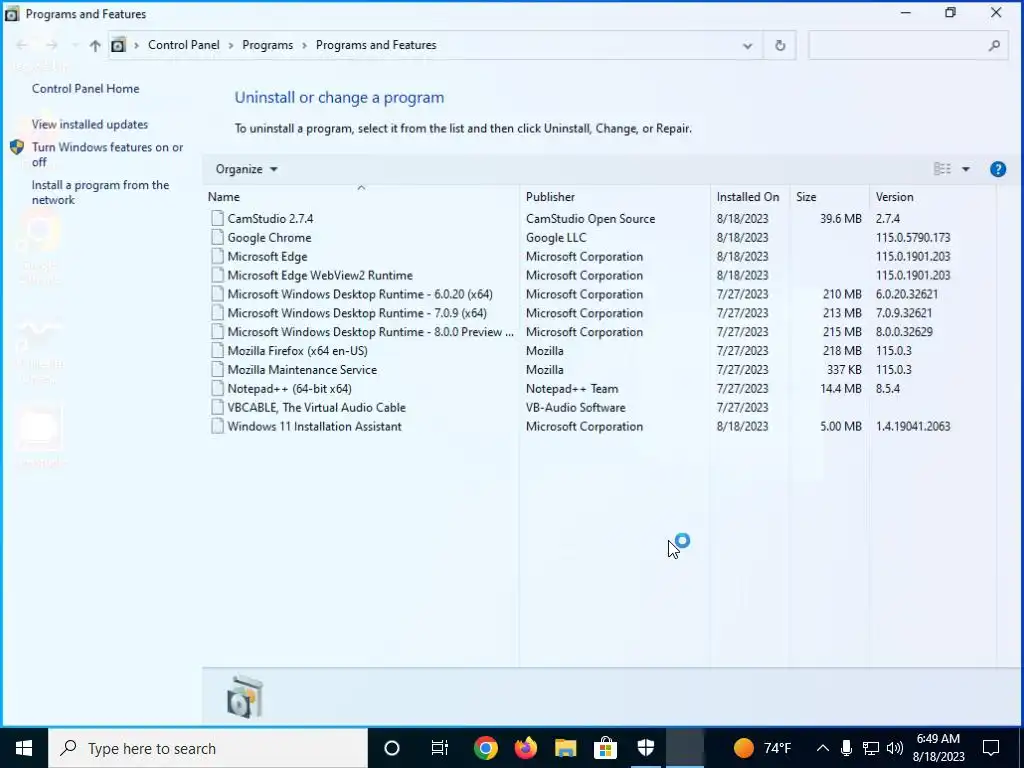The image size is (1024, 768).
Task: Expand breadcrumb chevron after Control Panel
Action: pyautogui.click(x=231, y=46)
